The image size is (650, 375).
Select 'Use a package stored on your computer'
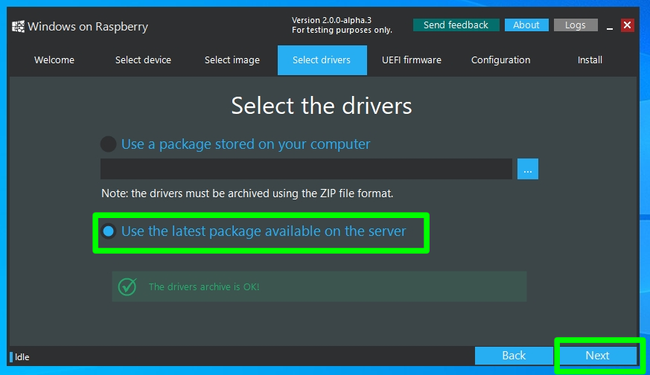[235, 144]
